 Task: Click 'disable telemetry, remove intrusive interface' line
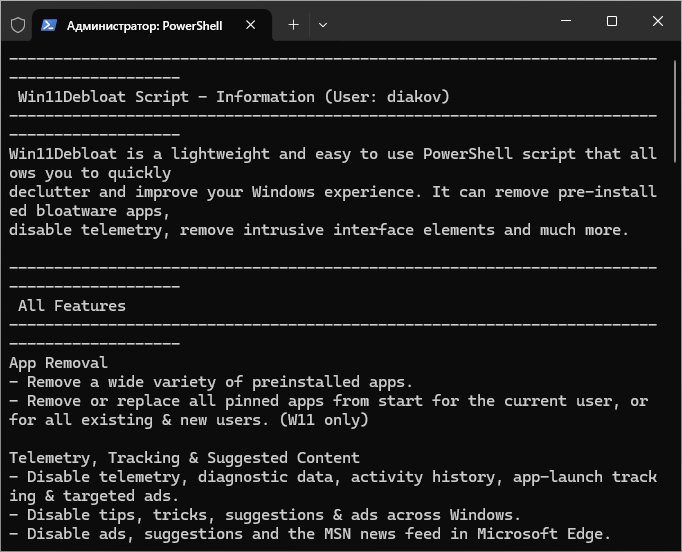coord(319,230)
